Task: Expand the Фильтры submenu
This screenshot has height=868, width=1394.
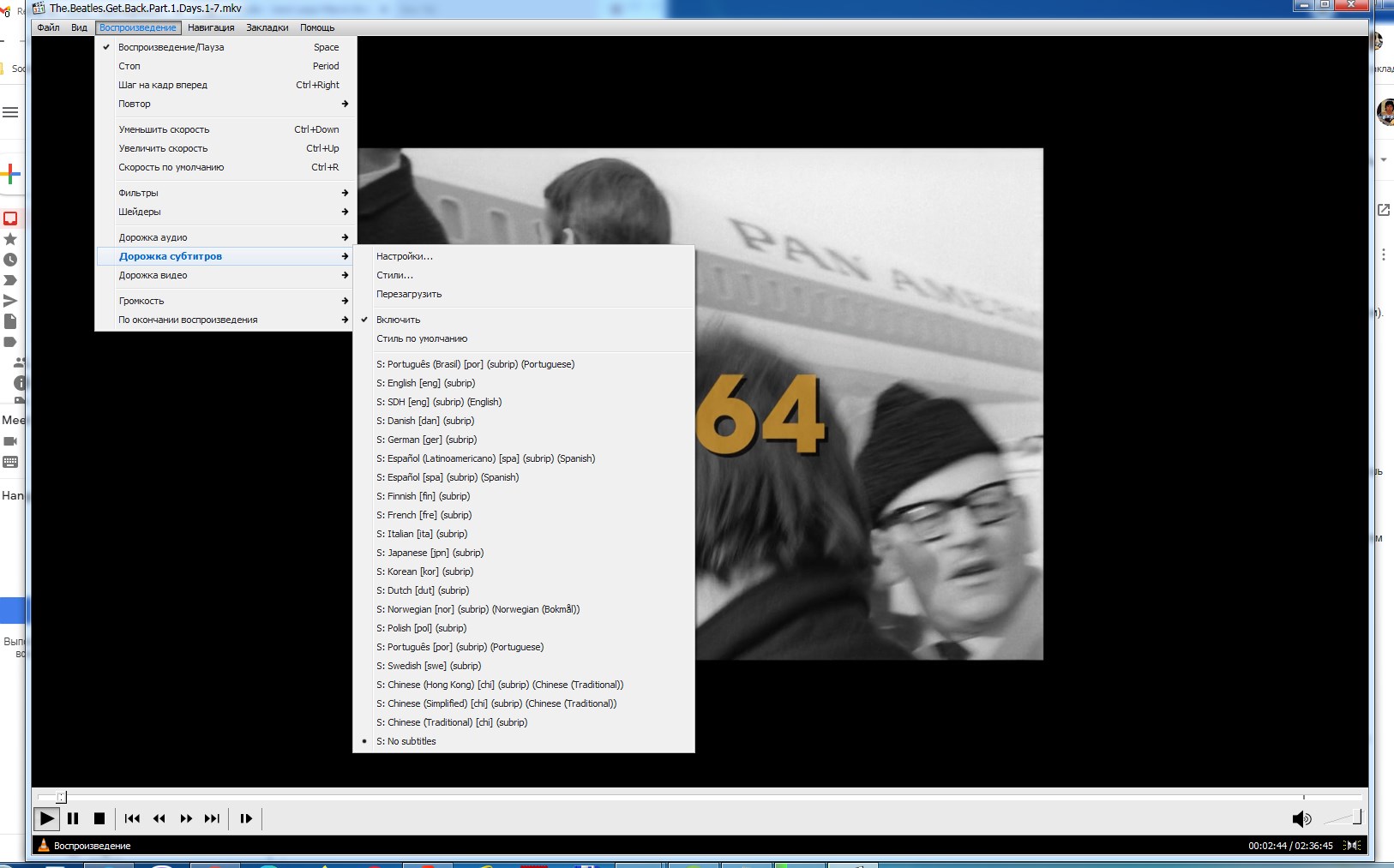Action: tap(225, 193)
